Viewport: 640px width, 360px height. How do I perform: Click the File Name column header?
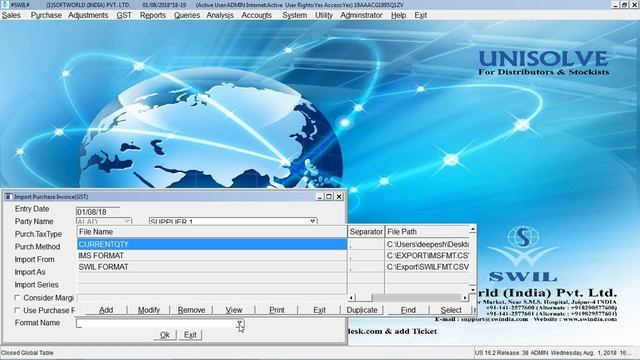pyautogui.click(x=212, y=231)
